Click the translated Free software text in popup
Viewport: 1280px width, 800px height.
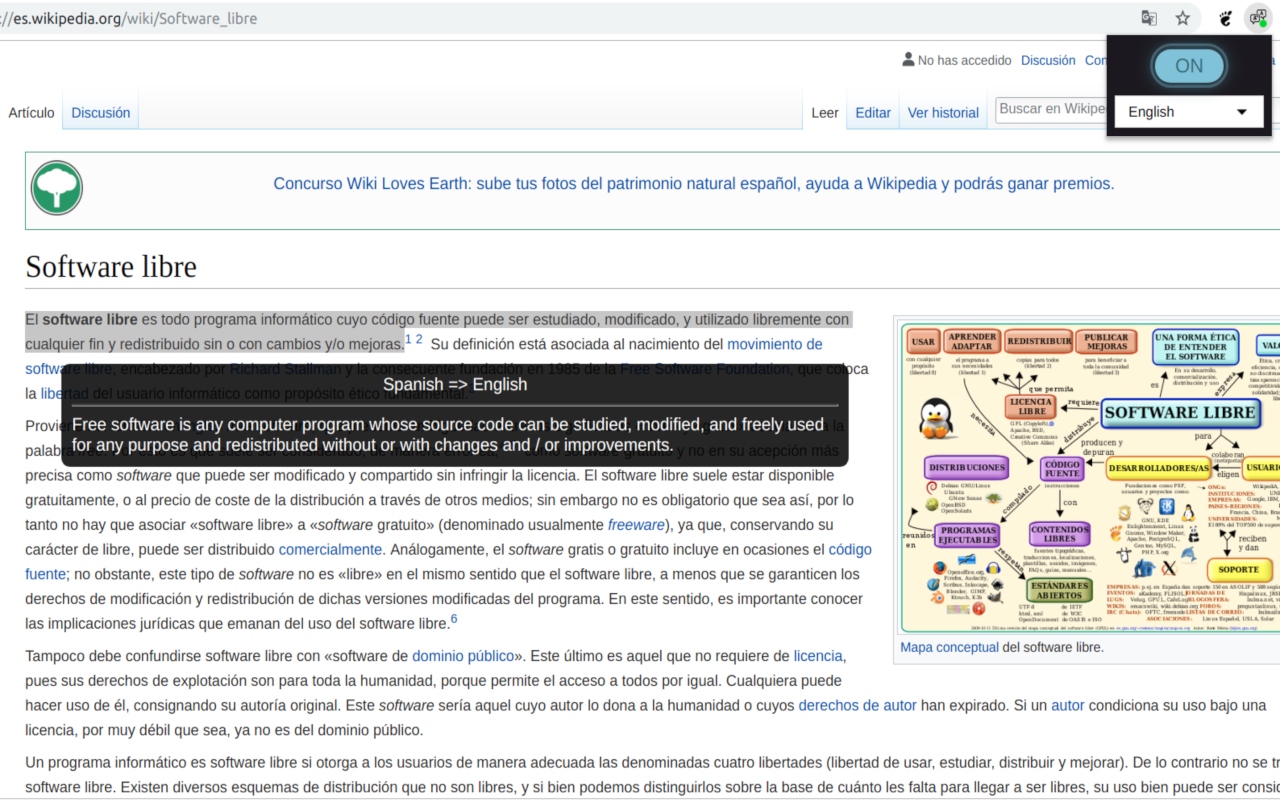448,435
